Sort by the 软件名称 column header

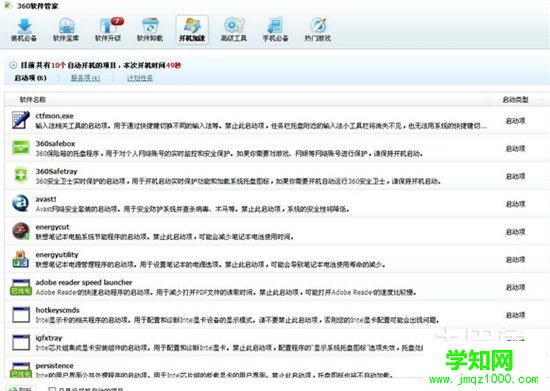click(33, 100)
